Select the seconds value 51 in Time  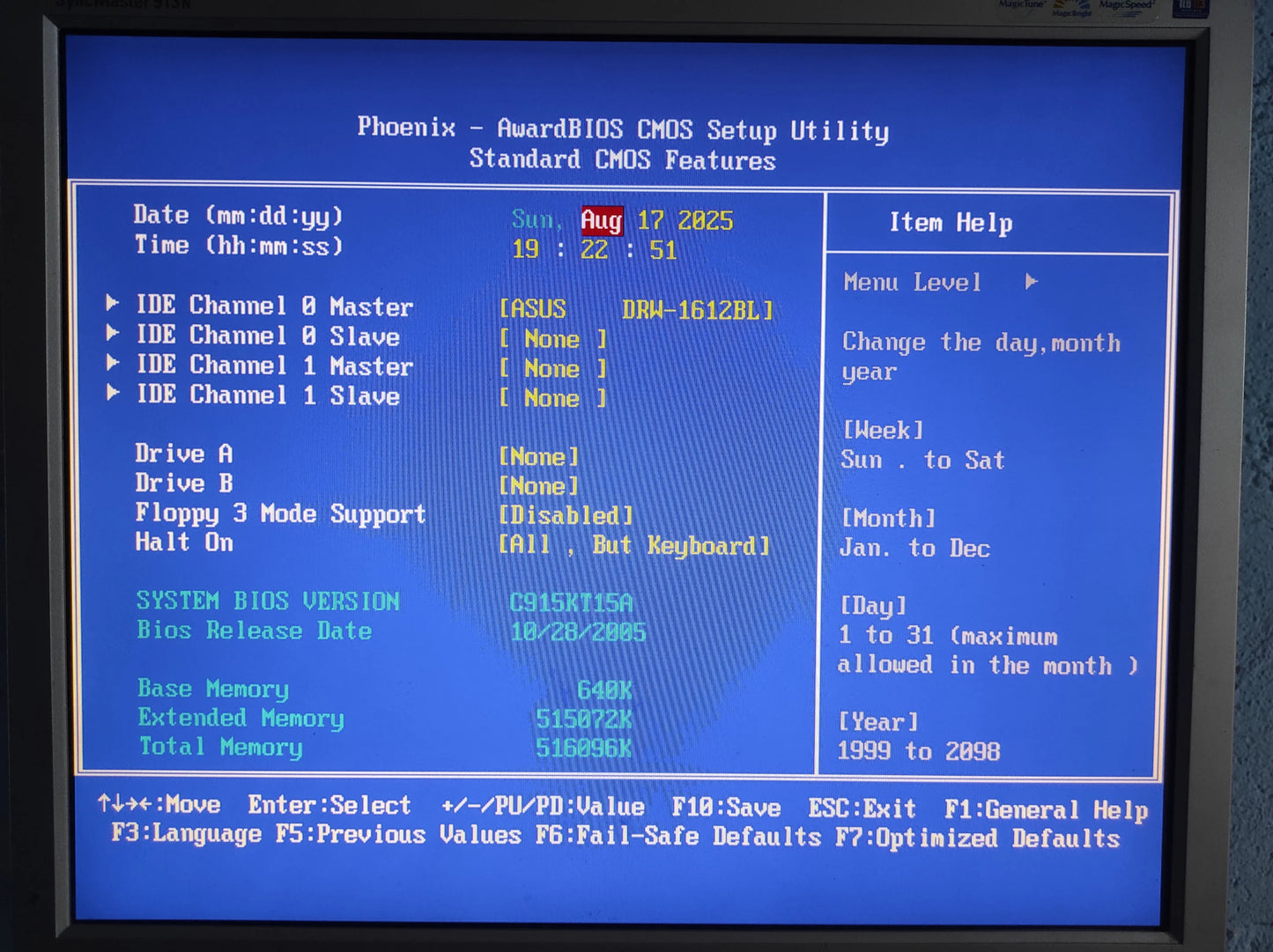point(662,250)
